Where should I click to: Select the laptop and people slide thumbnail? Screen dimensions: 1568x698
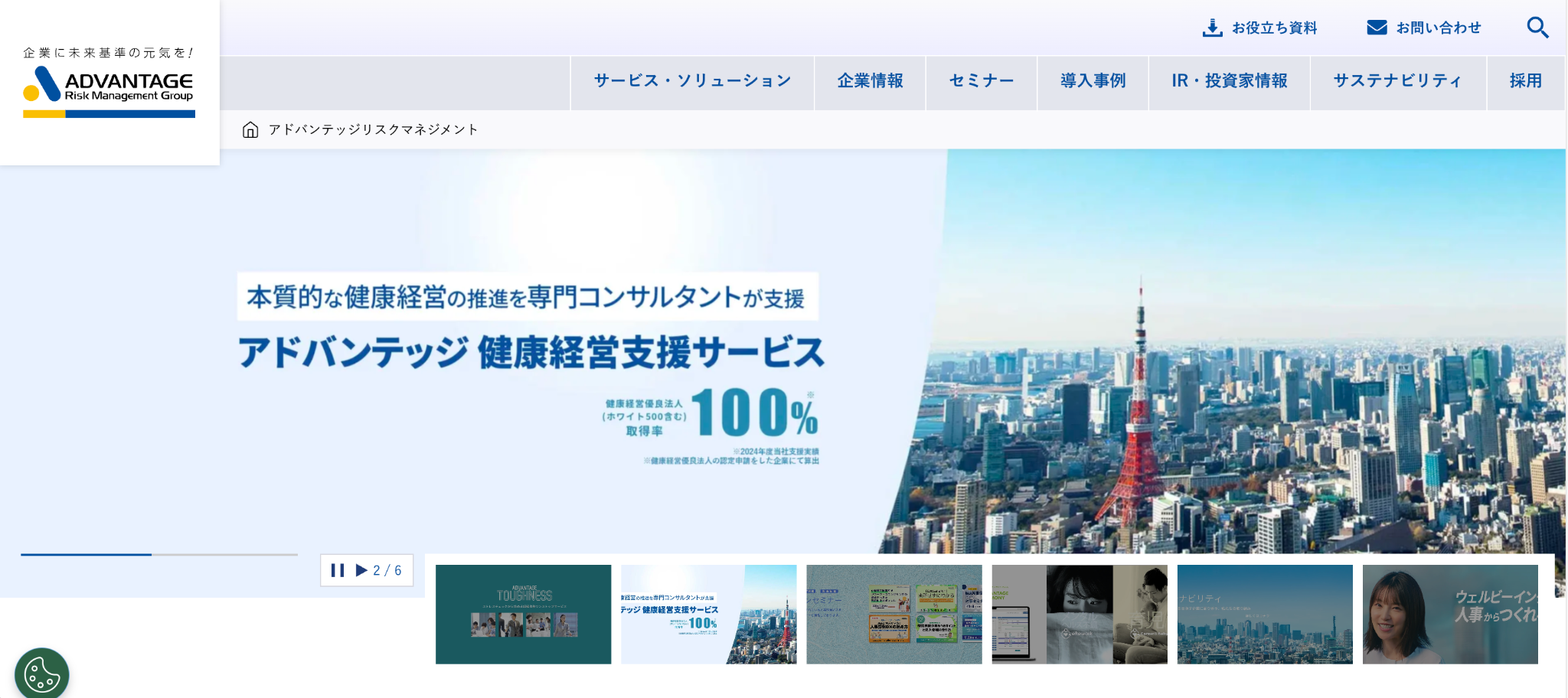[x=1080, y=615]
